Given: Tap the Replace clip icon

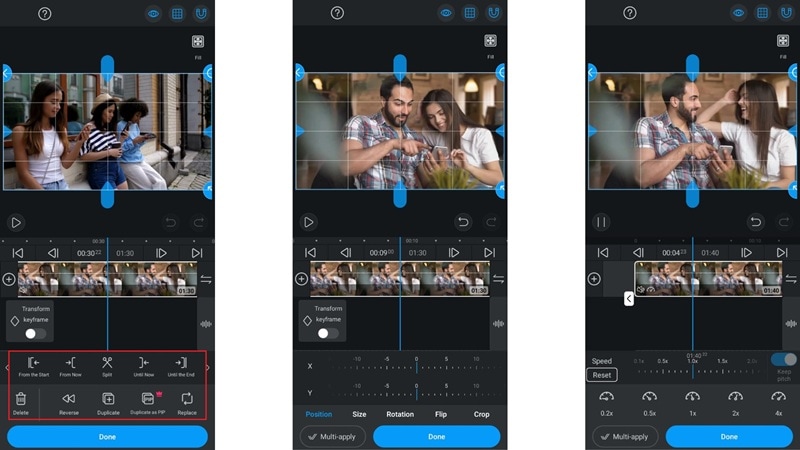Looking at the screenshot, I should [x=187, y=398].
